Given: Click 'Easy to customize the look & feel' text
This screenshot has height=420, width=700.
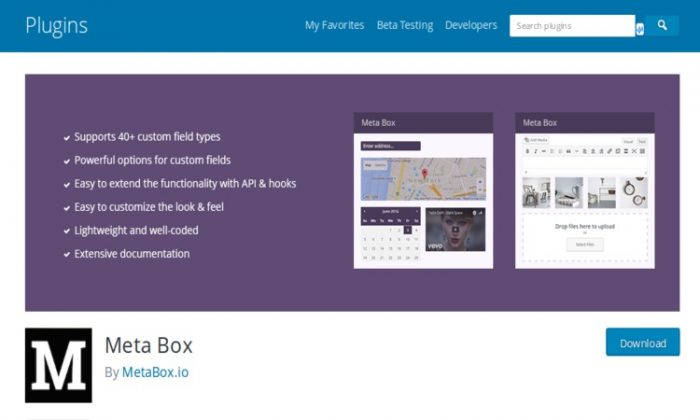Looking at the screenshot, I should point(149,207).
